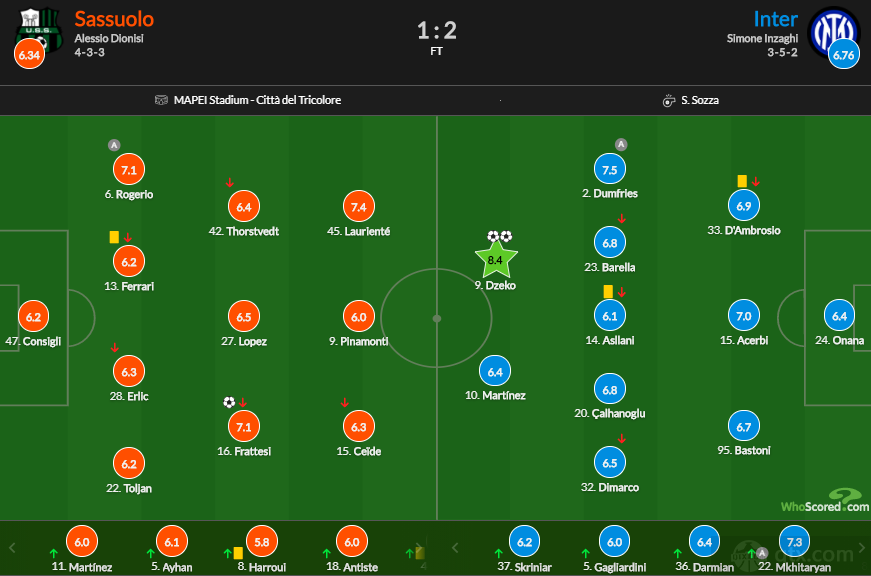Click the assist badge above Rogerio

(114, 145)
